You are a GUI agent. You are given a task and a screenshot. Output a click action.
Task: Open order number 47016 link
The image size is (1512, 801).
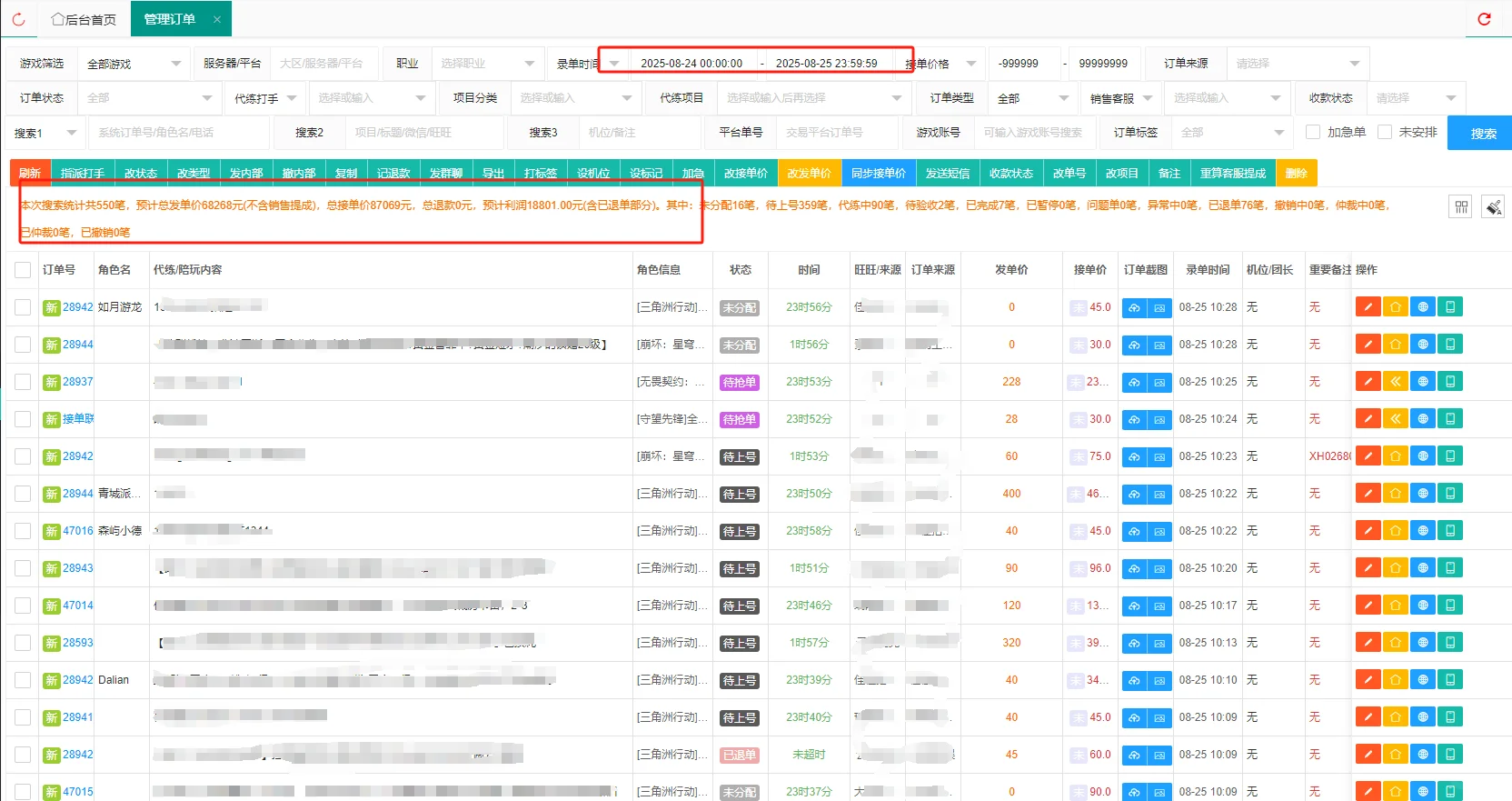coord(78,531)
